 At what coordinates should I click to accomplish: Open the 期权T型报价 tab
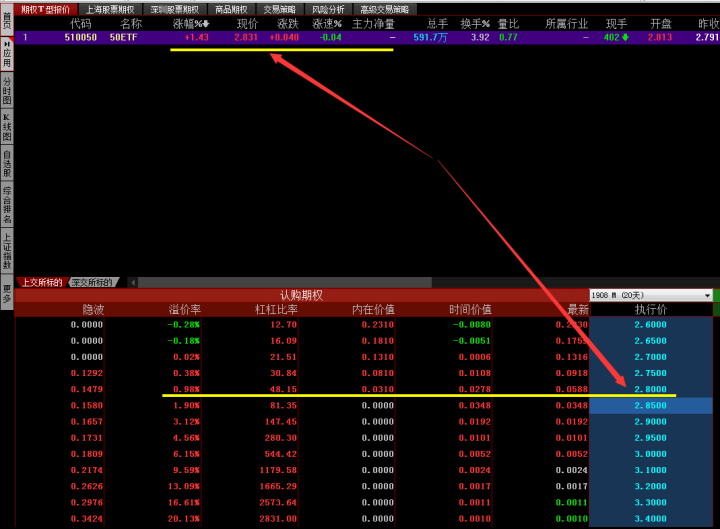pos(46,9)
